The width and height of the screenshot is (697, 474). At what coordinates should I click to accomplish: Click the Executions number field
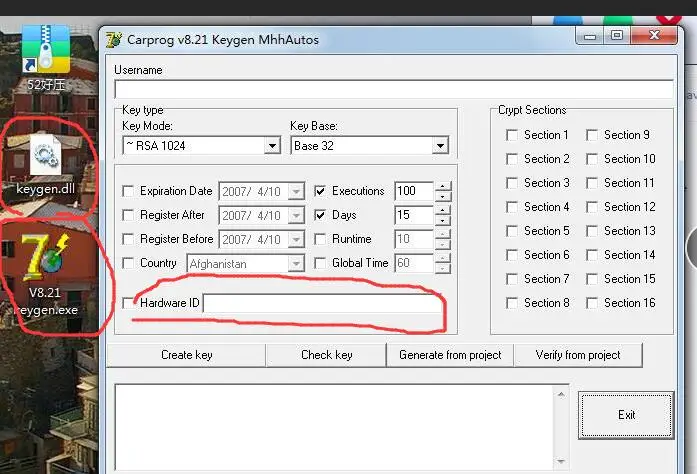click(413, 191)
